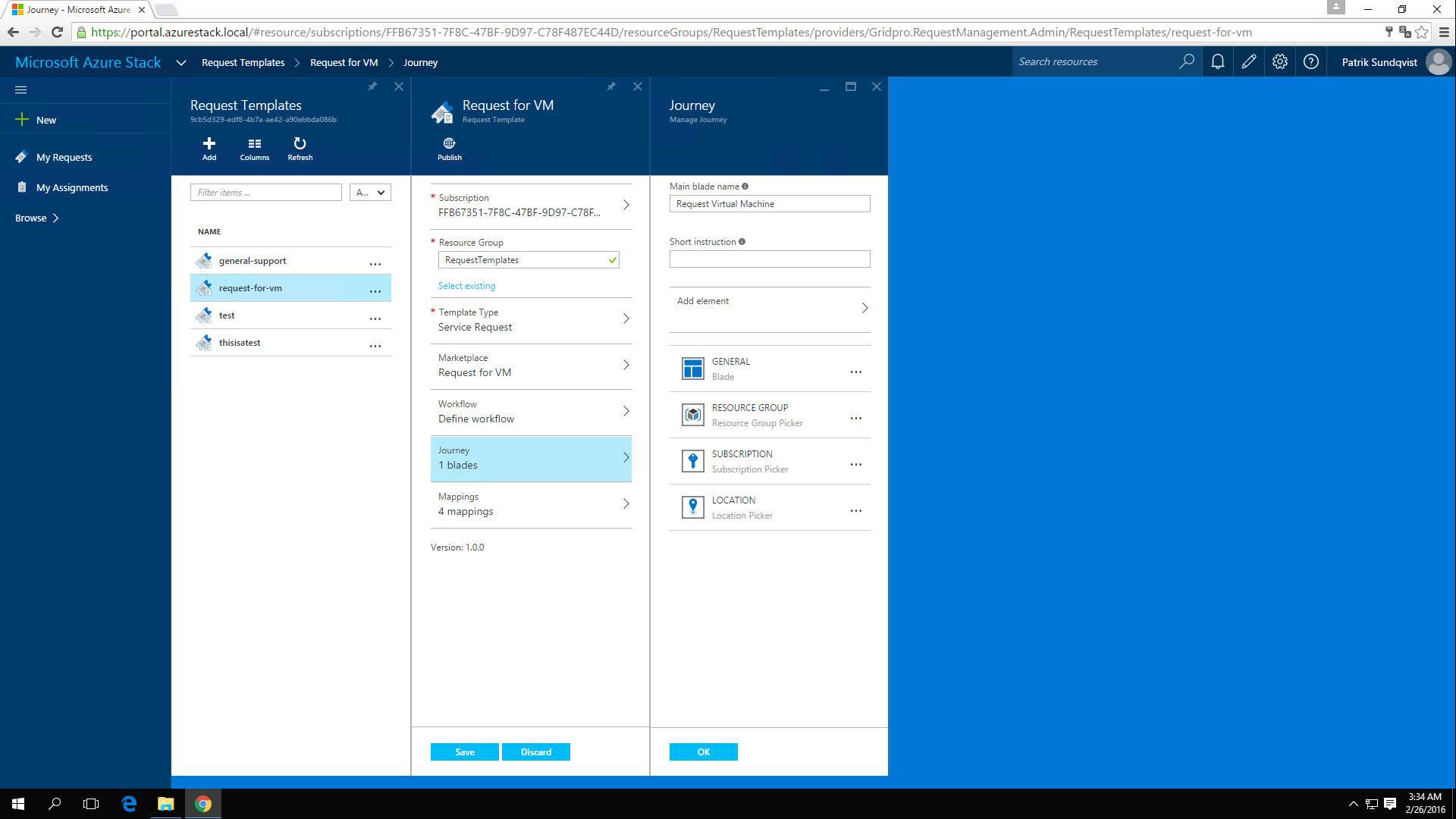Click the Subscription Picker icon
The image size is (1456, 819).
(x=693, y=461)
